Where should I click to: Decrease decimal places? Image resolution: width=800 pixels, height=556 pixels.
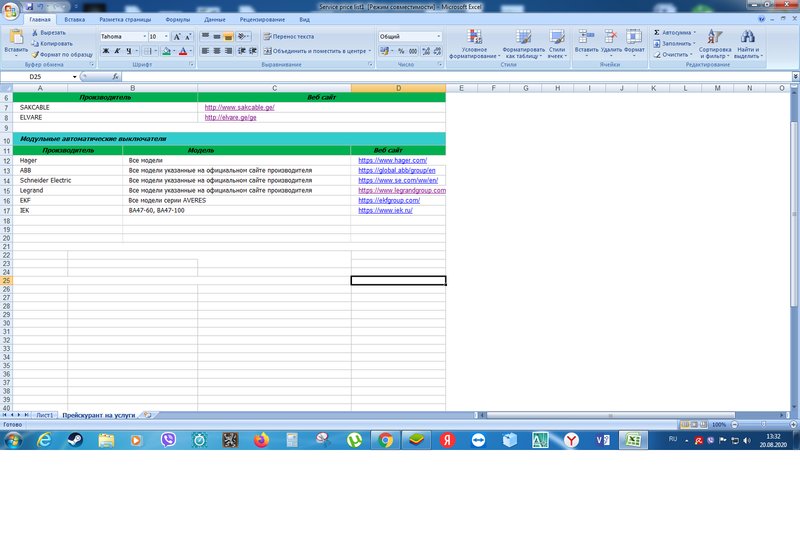point(437,51)
